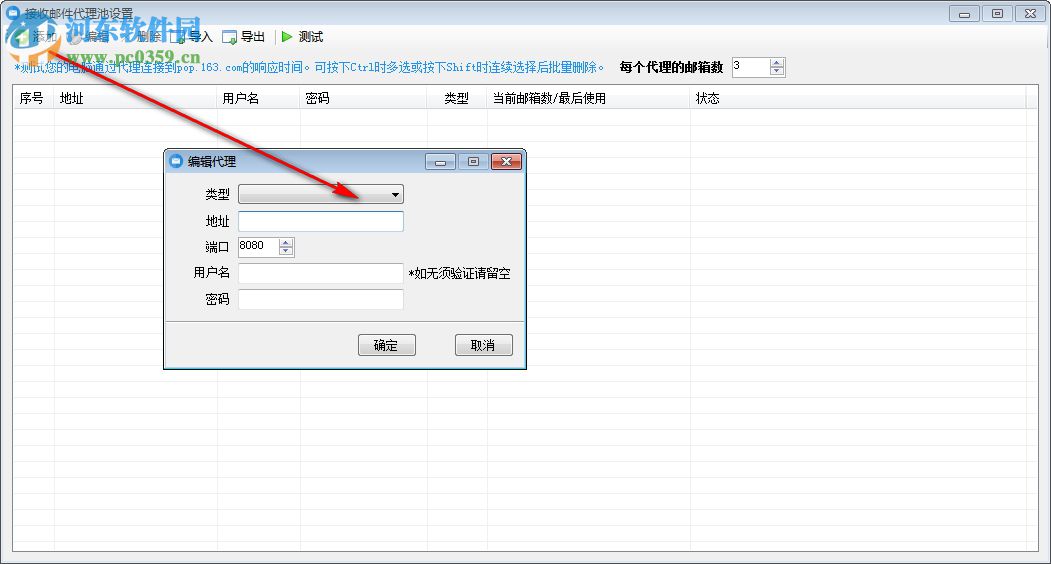Confirm with the 确定 button
Screen dimensions: 1051x564
tap(387, 345)
